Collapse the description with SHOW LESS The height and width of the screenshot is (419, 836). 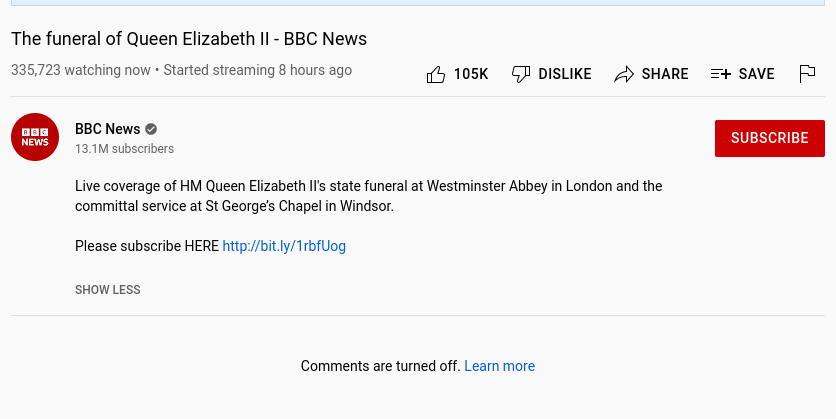pyautogui.click(x=108, y=290)
